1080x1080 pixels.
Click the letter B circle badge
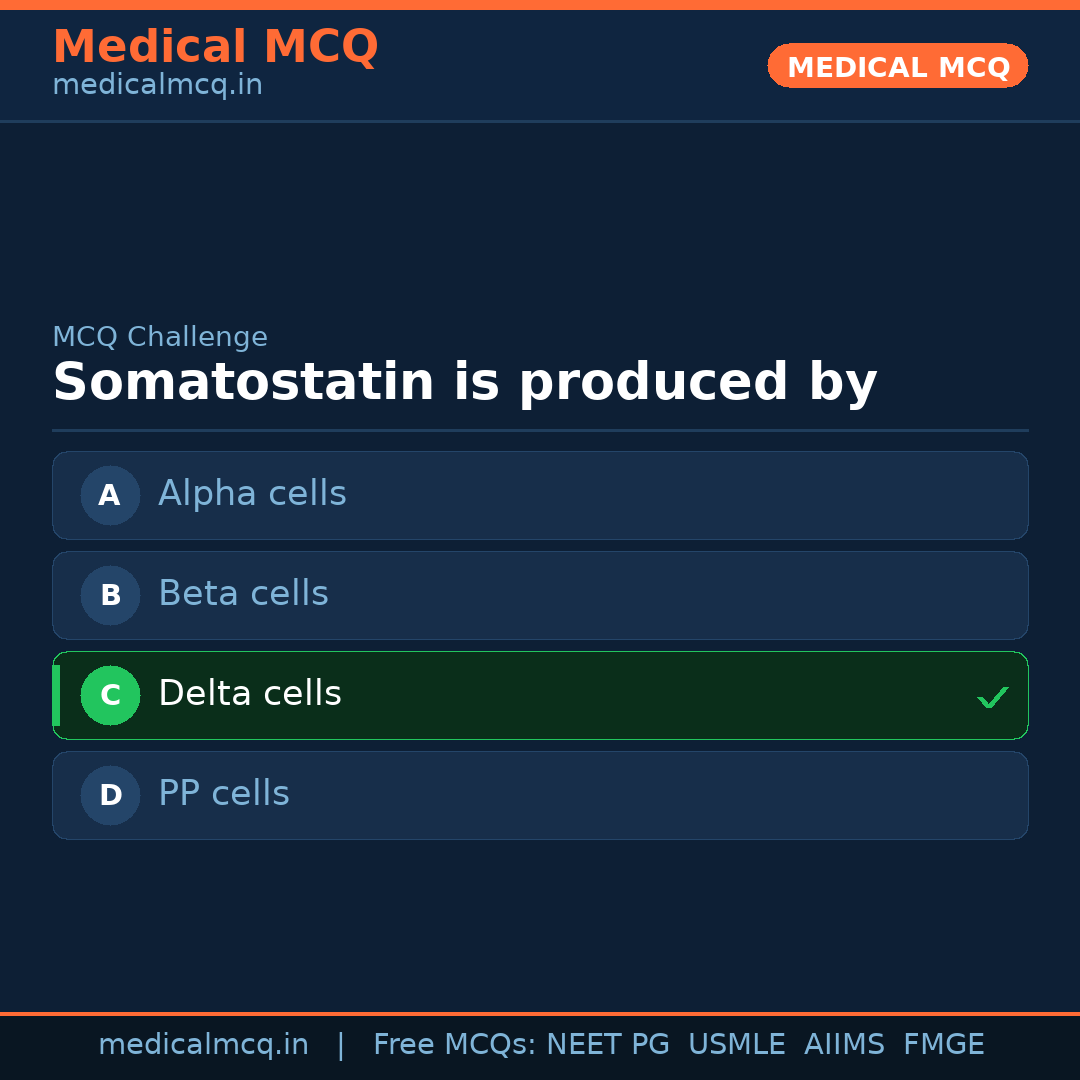point(110,595)
